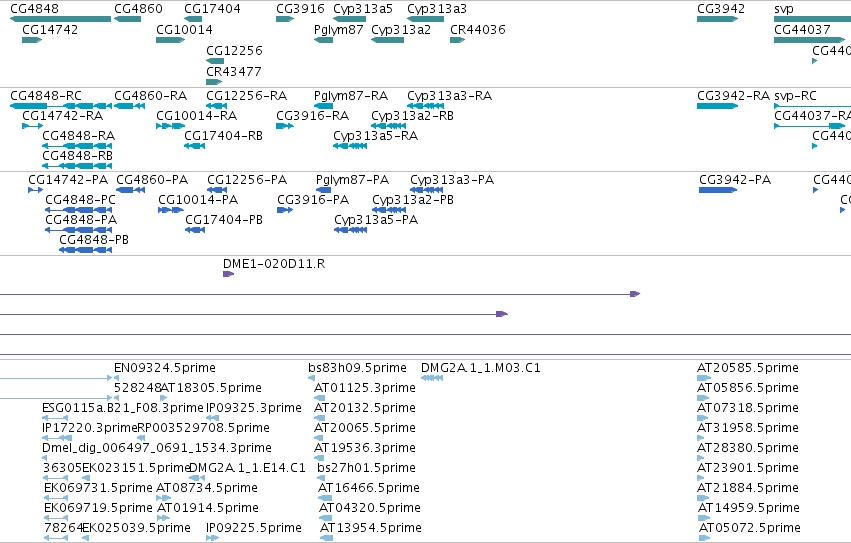
Task: Click protein CG3916-PA
Action: pos(313,200)
